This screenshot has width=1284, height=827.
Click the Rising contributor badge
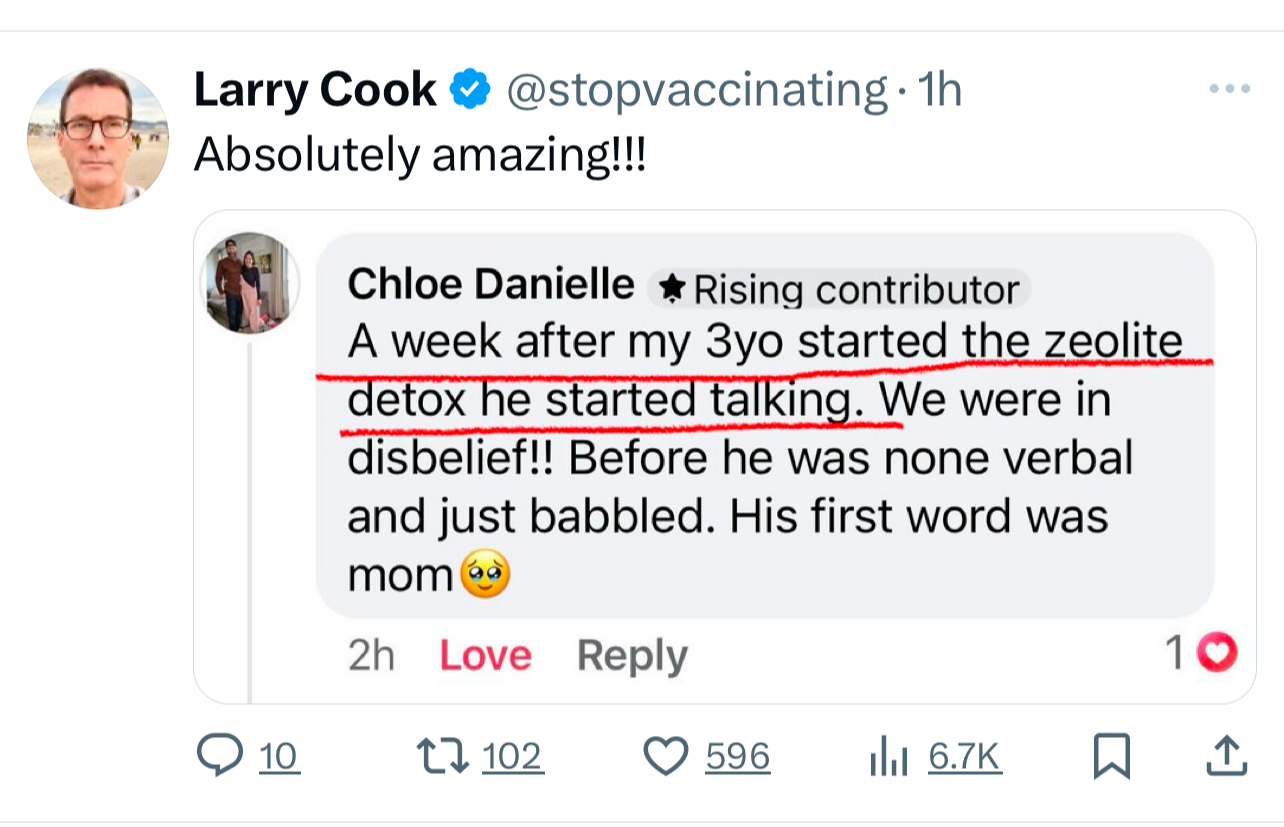coord(840,289)
